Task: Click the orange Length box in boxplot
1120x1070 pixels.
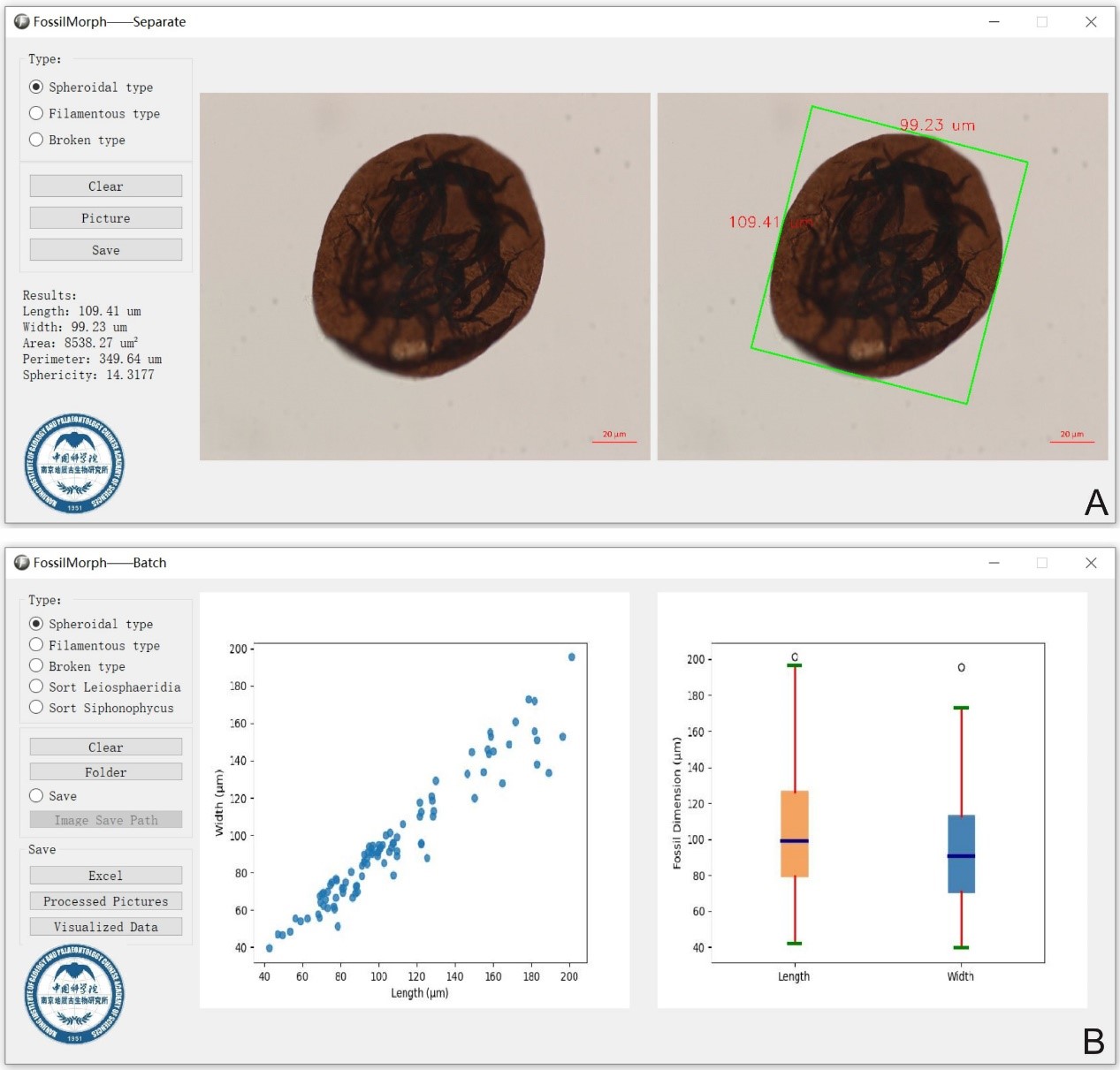Action: coord(794,833)
